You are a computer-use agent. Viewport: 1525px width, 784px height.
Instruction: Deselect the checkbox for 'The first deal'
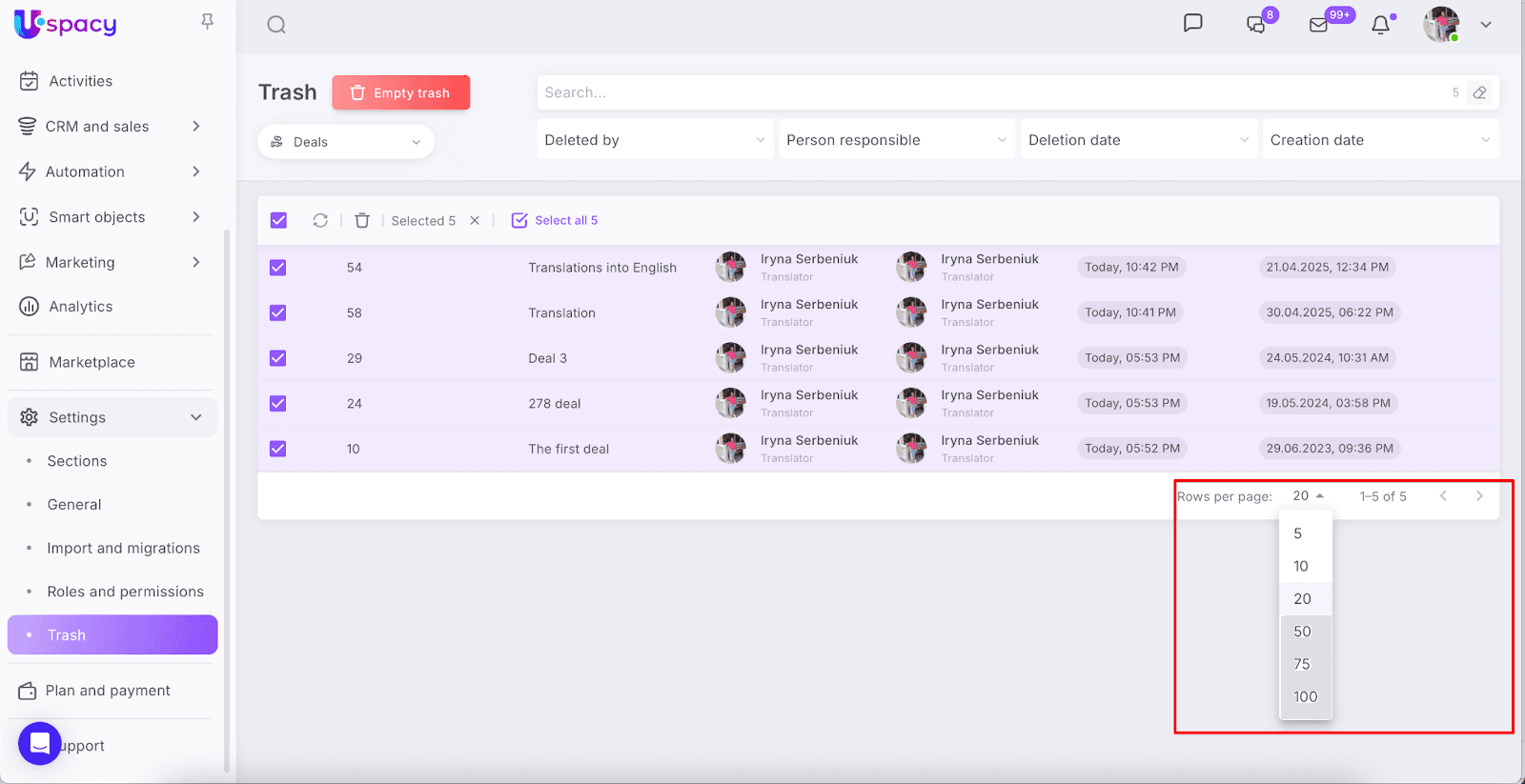[x=278, y=449]
